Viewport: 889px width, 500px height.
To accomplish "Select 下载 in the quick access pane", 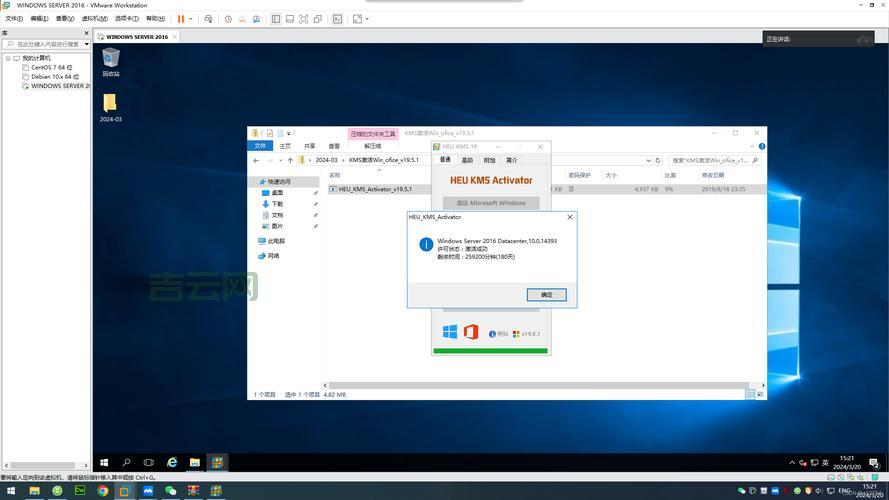I will point(277,203).
